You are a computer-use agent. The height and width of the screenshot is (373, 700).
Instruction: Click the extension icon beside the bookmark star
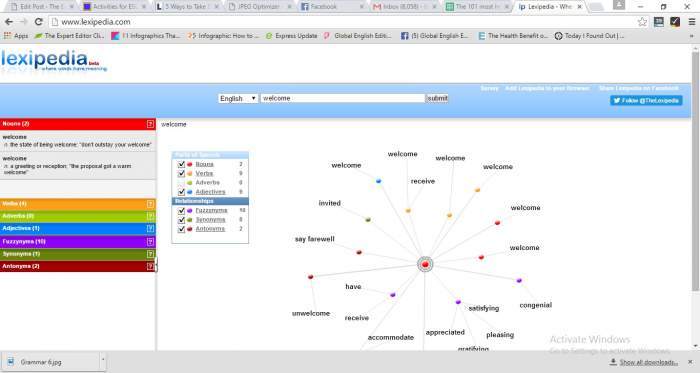658,22
